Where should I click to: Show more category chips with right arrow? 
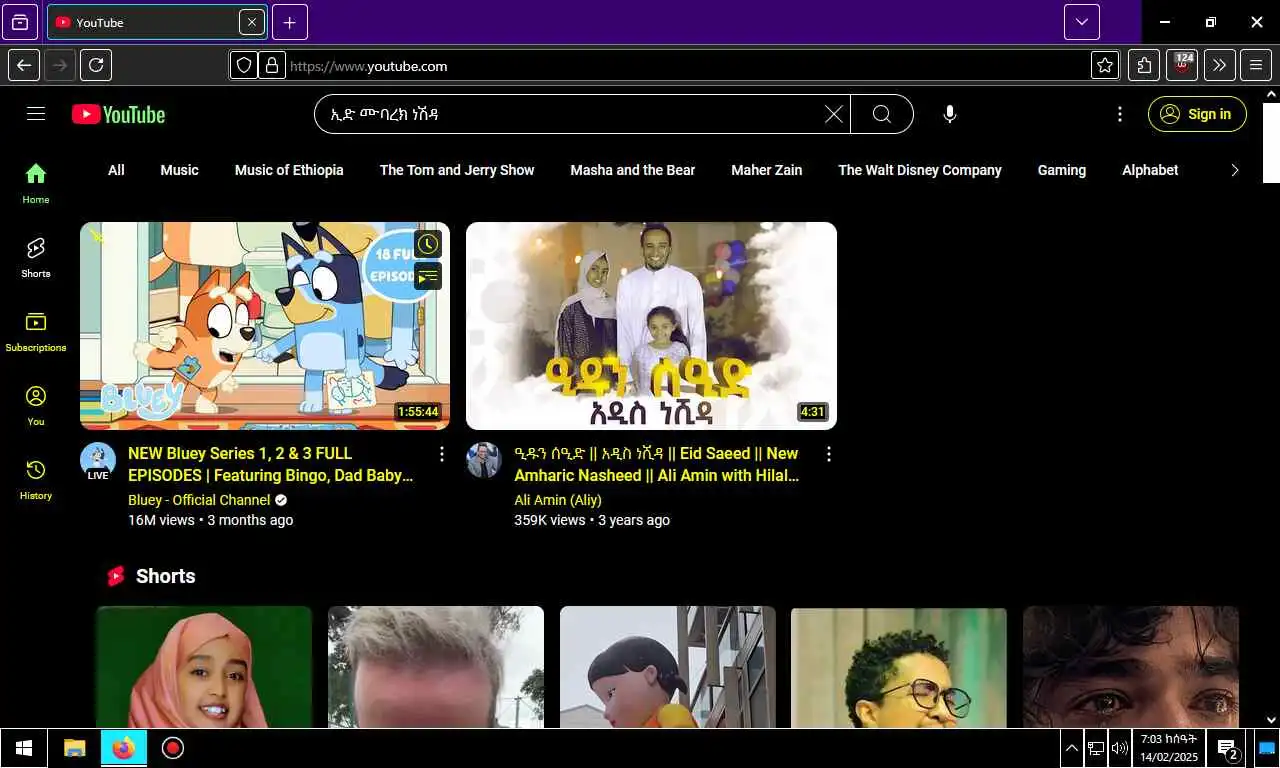coord(1235,170)
